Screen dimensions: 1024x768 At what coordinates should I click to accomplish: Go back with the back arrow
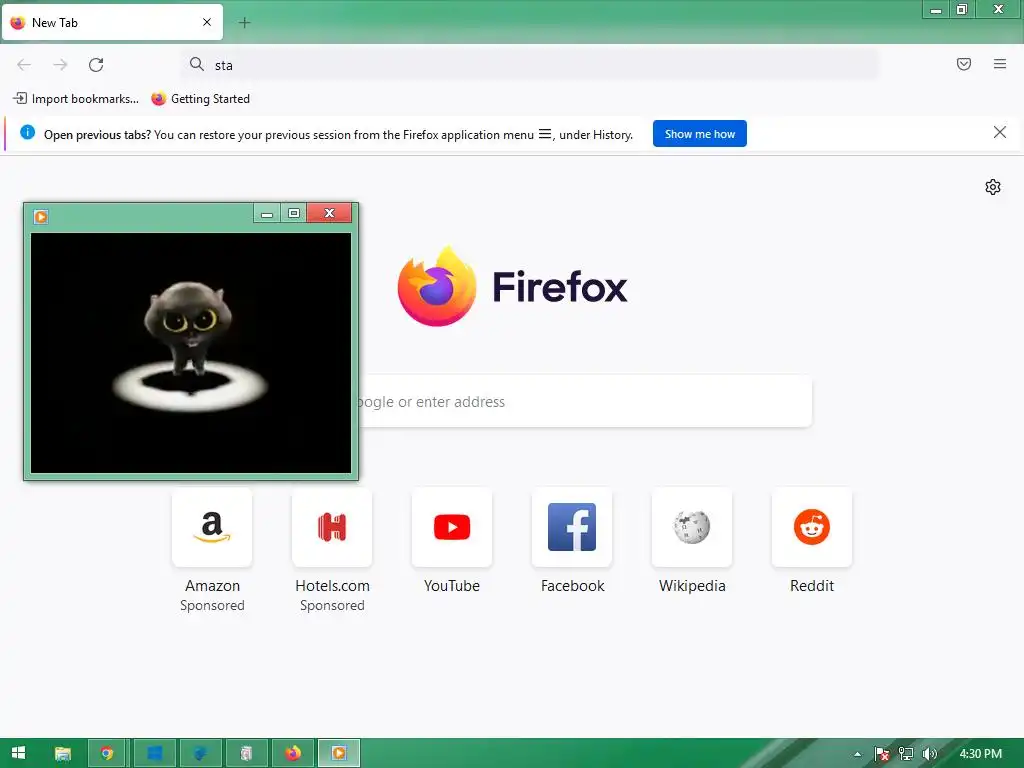(x=24, y=65)
